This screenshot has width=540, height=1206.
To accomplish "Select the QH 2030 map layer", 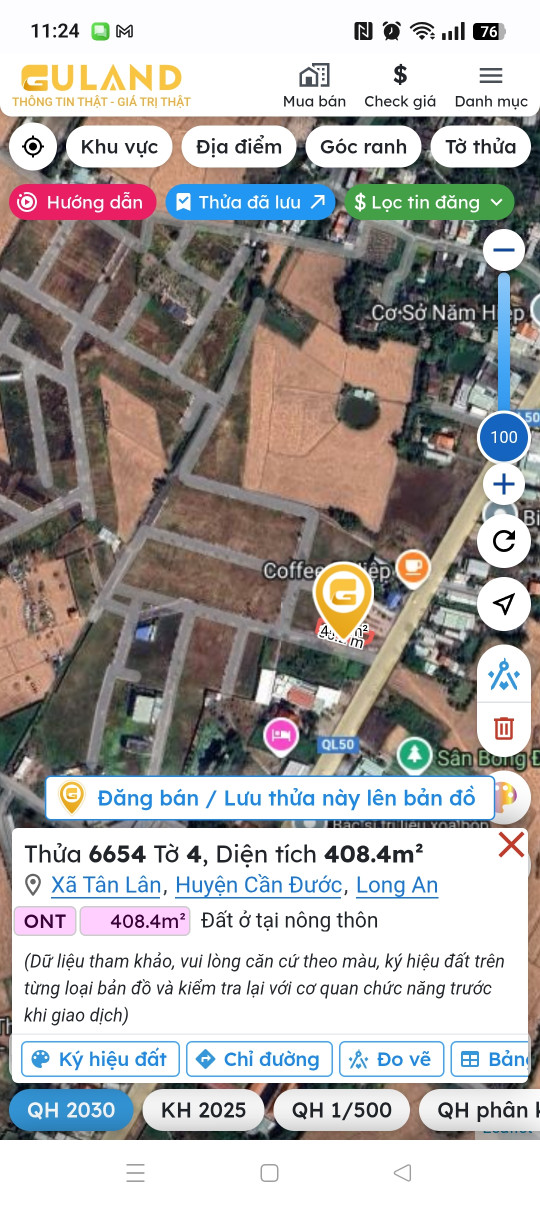I will 71,1110.
